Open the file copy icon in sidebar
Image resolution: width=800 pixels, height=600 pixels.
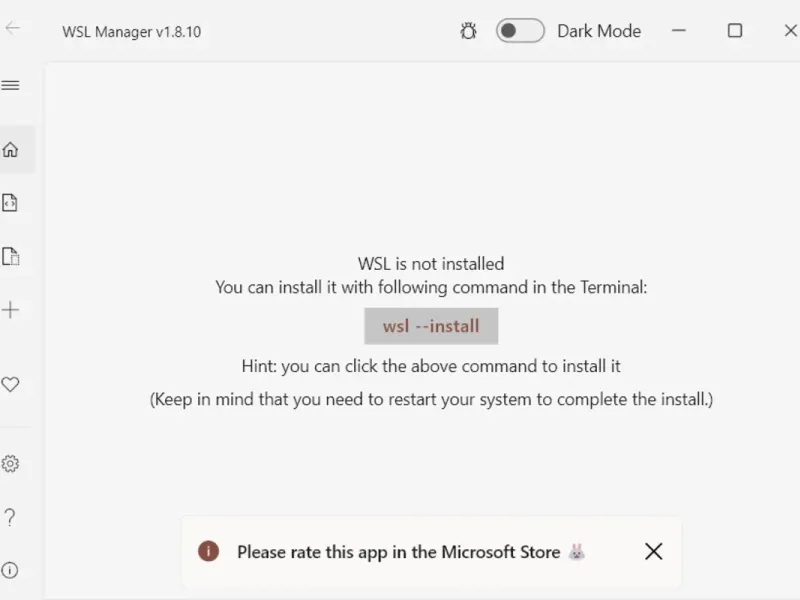click(x=11, y=257)
